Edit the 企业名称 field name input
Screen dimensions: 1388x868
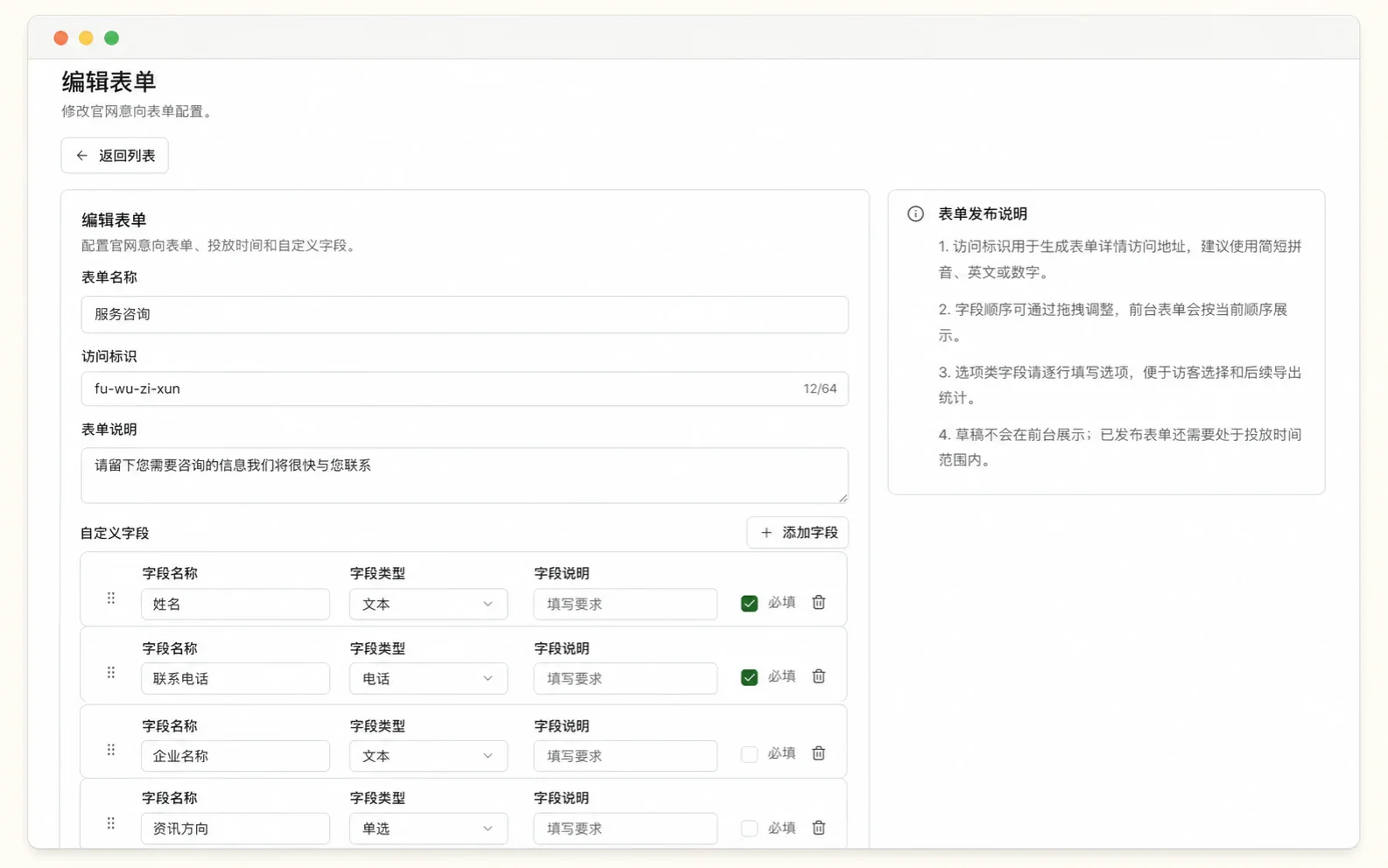coord(235,756)
